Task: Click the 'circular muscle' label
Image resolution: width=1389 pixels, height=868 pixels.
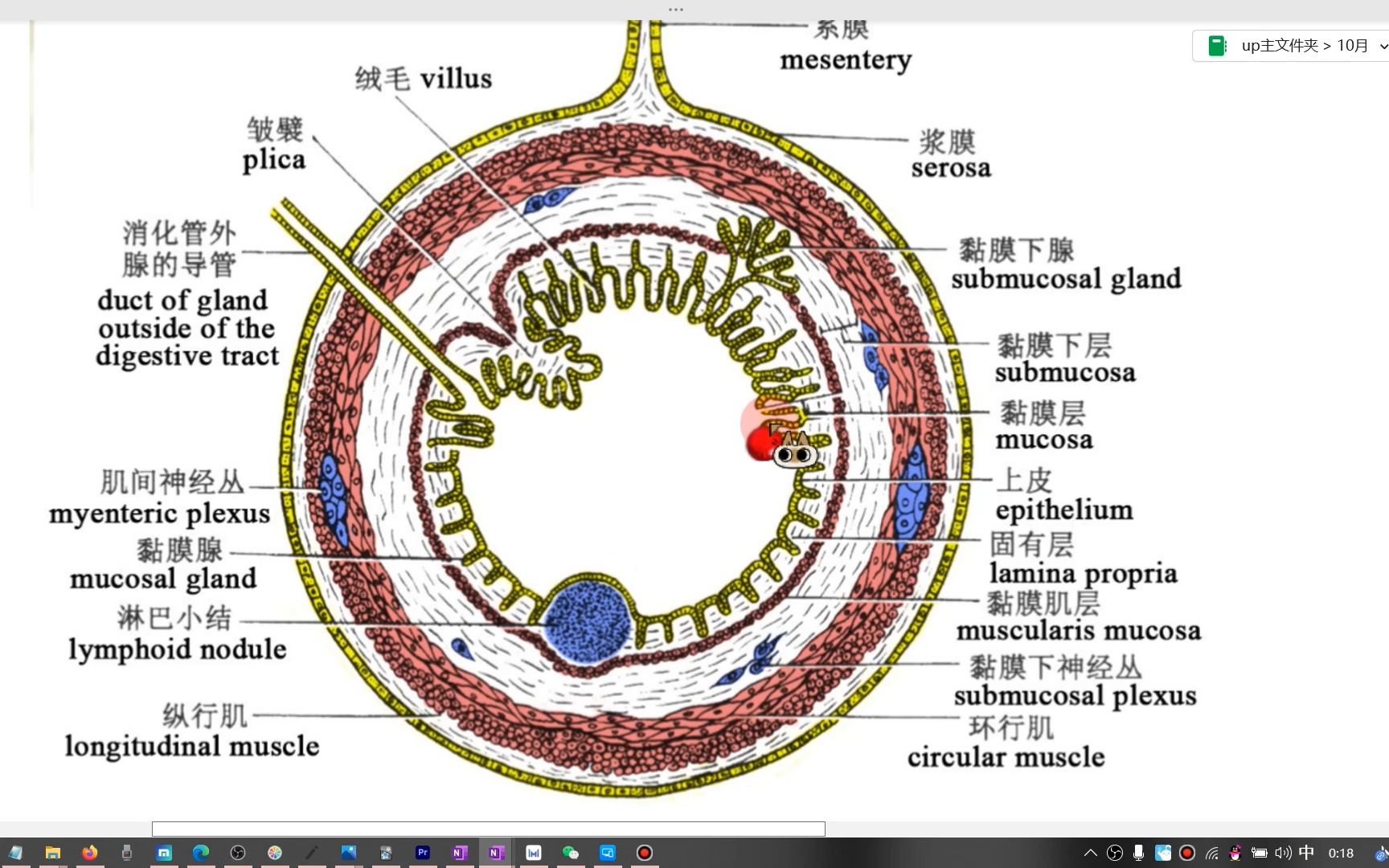Action: pos(1006,757)
